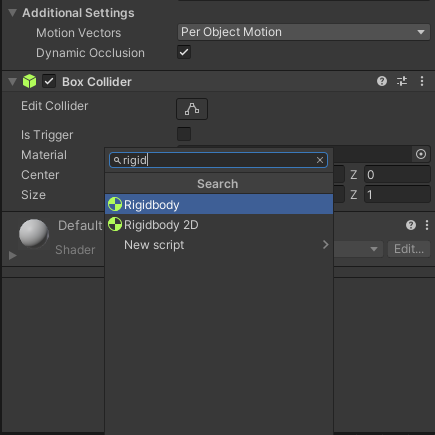Select Rigidbody 2D from results

pos(219,225)
